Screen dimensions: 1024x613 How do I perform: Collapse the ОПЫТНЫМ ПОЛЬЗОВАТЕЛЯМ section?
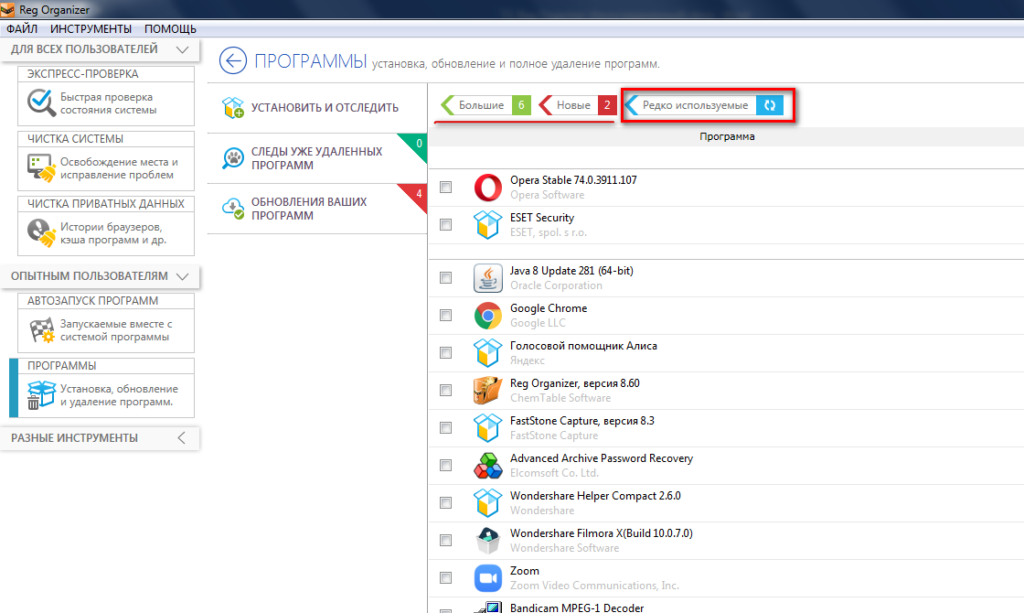181,275
